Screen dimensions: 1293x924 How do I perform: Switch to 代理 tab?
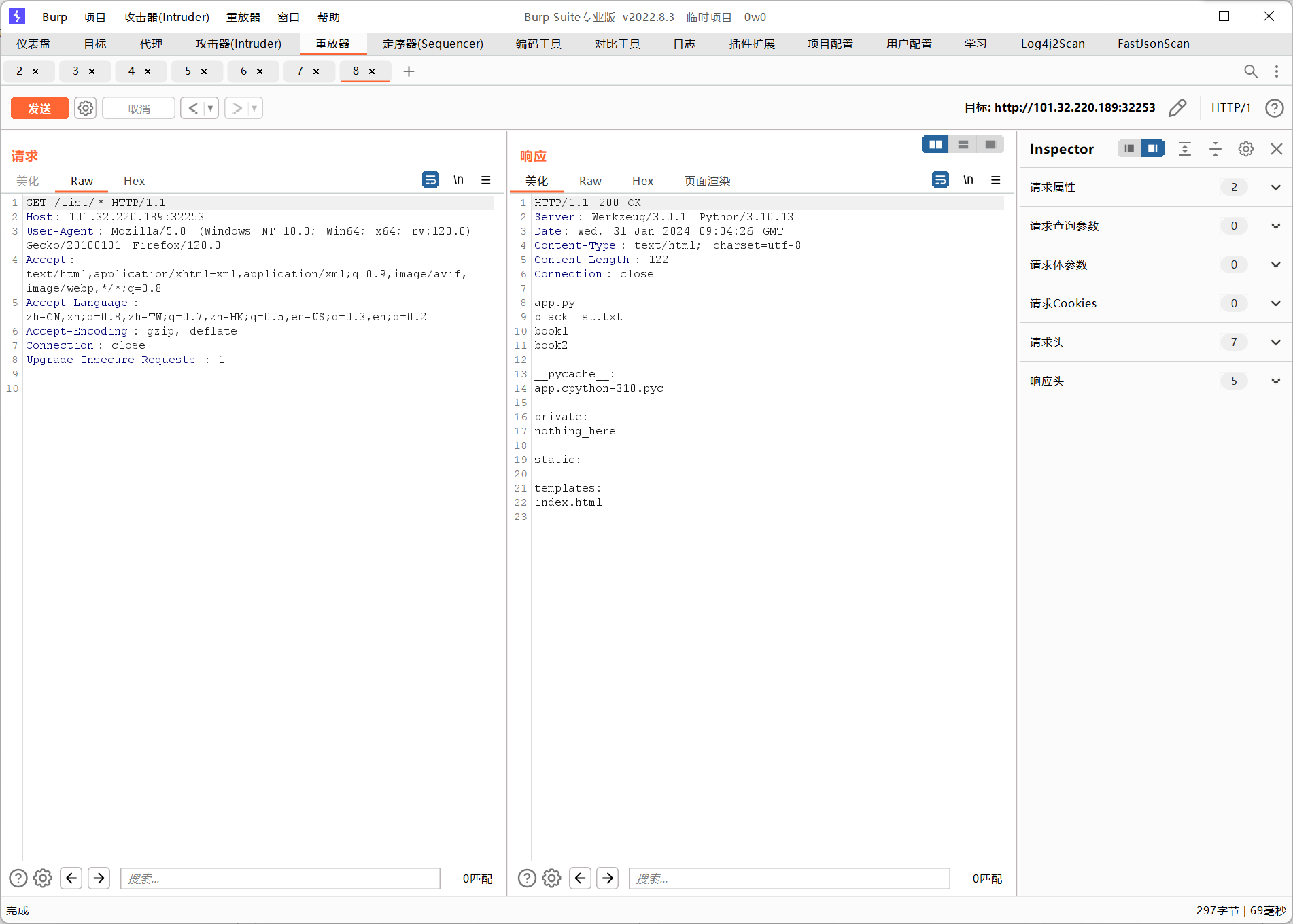coord(151,44)
